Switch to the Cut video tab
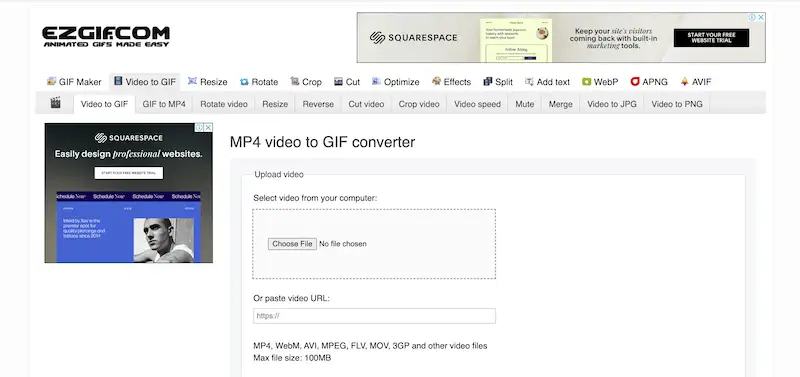 [x=366, y=104]
